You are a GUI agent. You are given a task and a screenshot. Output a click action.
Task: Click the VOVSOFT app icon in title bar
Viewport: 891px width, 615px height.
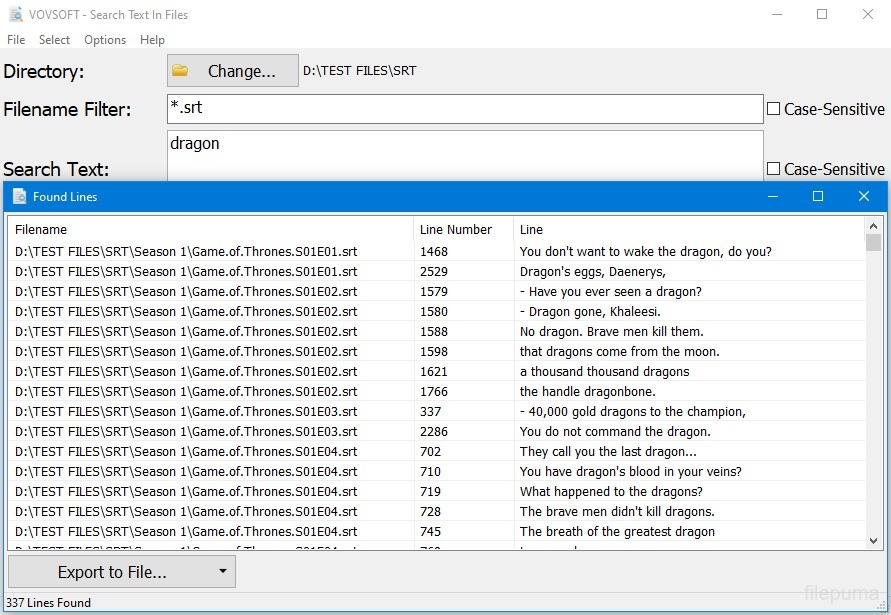click(x=15, y=15)
